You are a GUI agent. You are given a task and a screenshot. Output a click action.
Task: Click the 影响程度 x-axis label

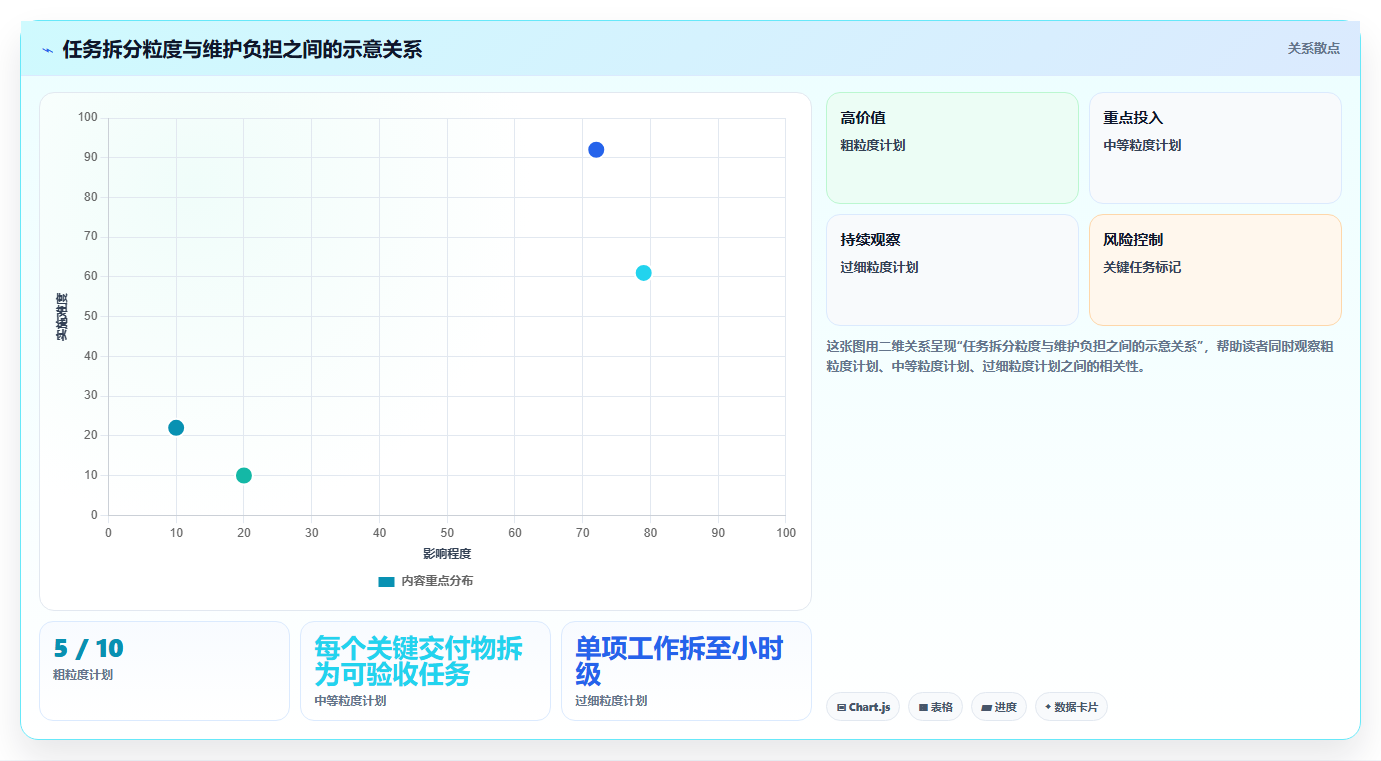447,553
